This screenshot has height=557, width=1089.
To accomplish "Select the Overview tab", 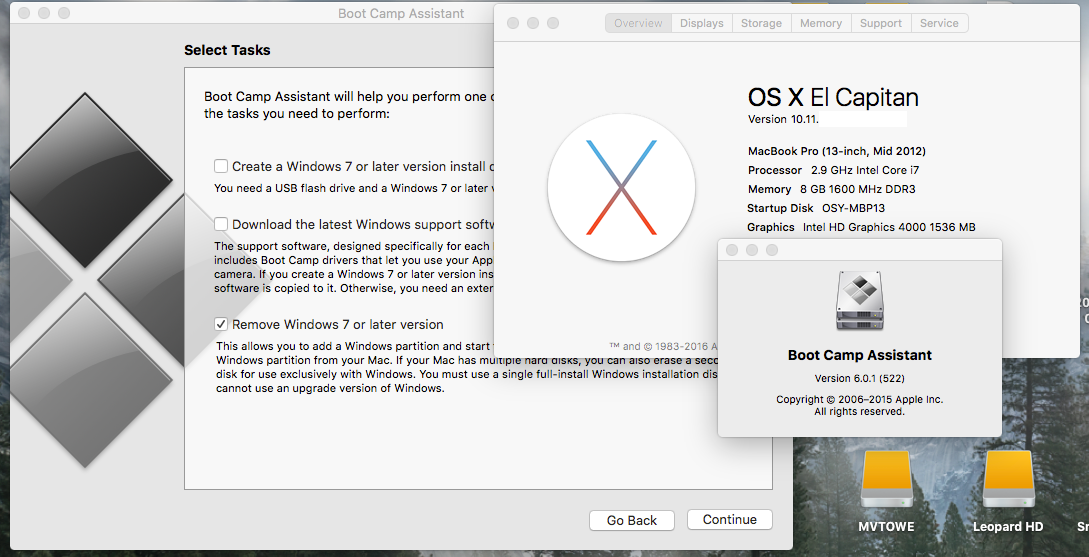I will click(638, 23).
